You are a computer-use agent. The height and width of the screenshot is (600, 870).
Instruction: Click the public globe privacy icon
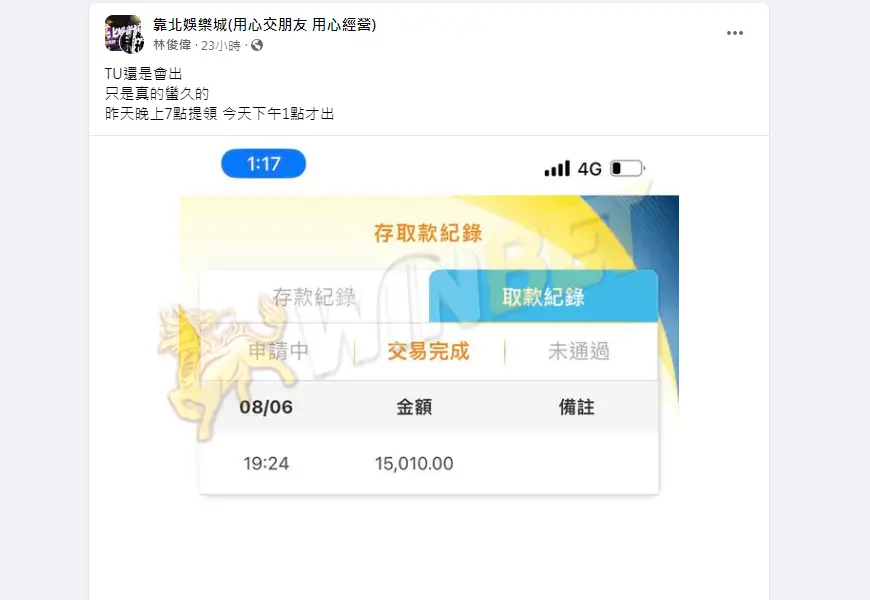point(257,46)
